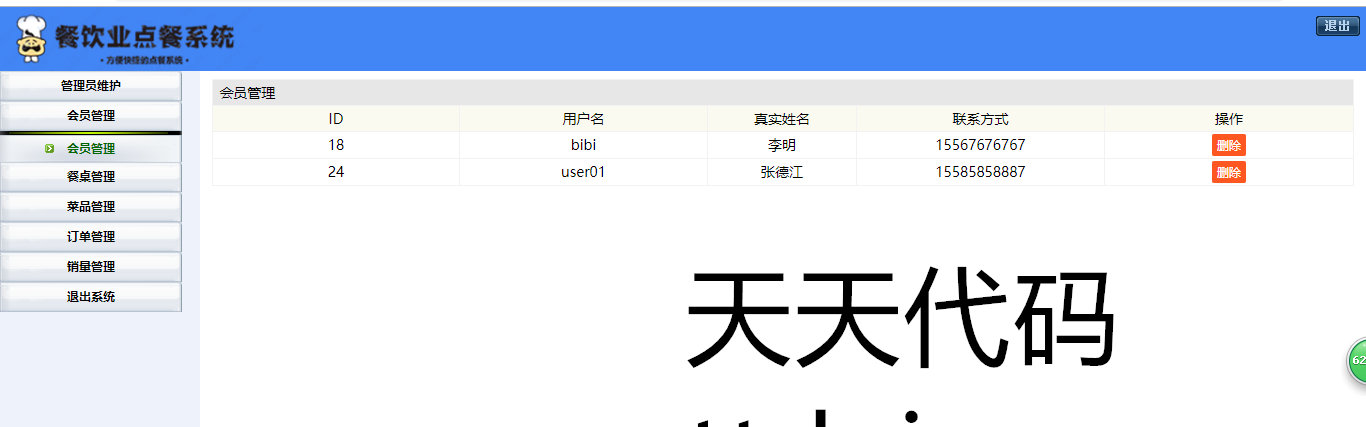Select the username cell bibi
The image size is (1366, 427).
coord(583,145)
